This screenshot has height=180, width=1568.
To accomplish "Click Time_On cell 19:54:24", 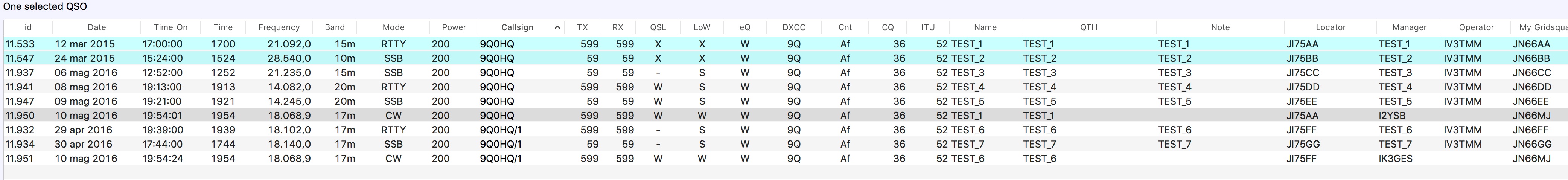I will (163, 158).
